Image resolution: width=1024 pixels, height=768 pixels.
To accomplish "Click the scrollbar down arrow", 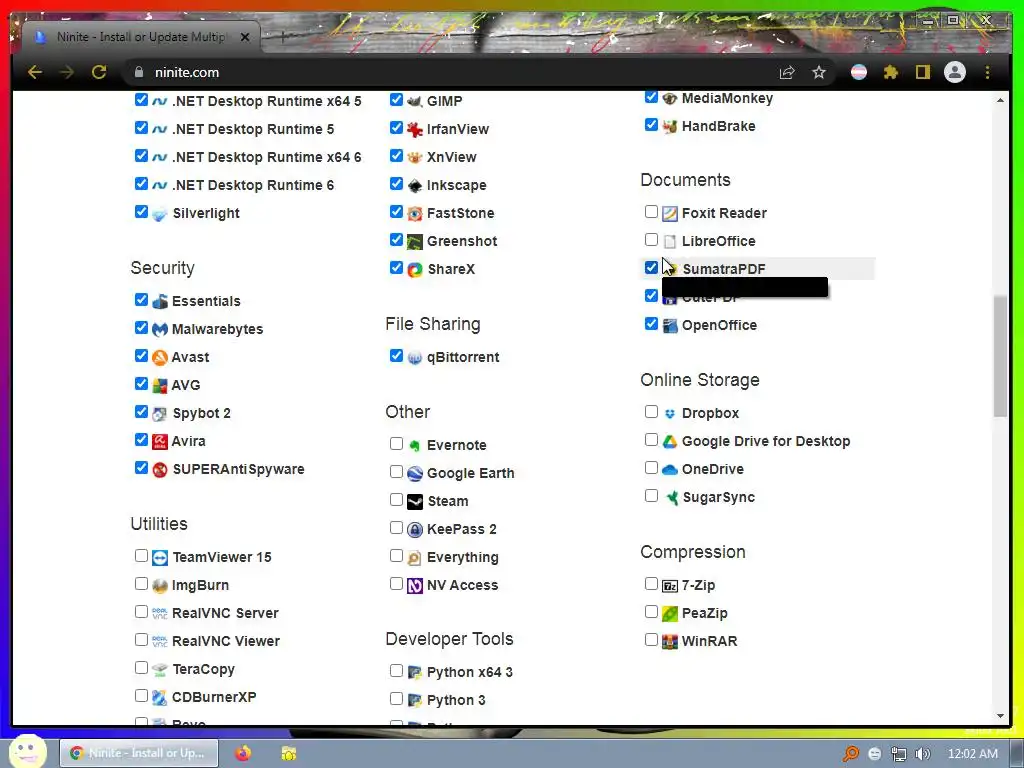I will click(1000, 716).
